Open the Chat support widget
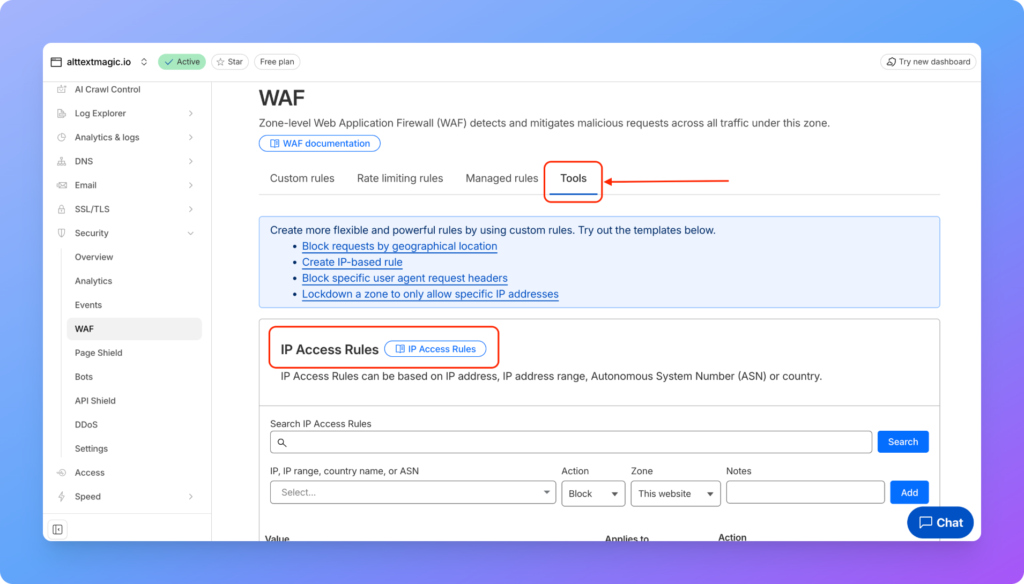Viewport: 1024px width, 584px height. coord(940,522)
